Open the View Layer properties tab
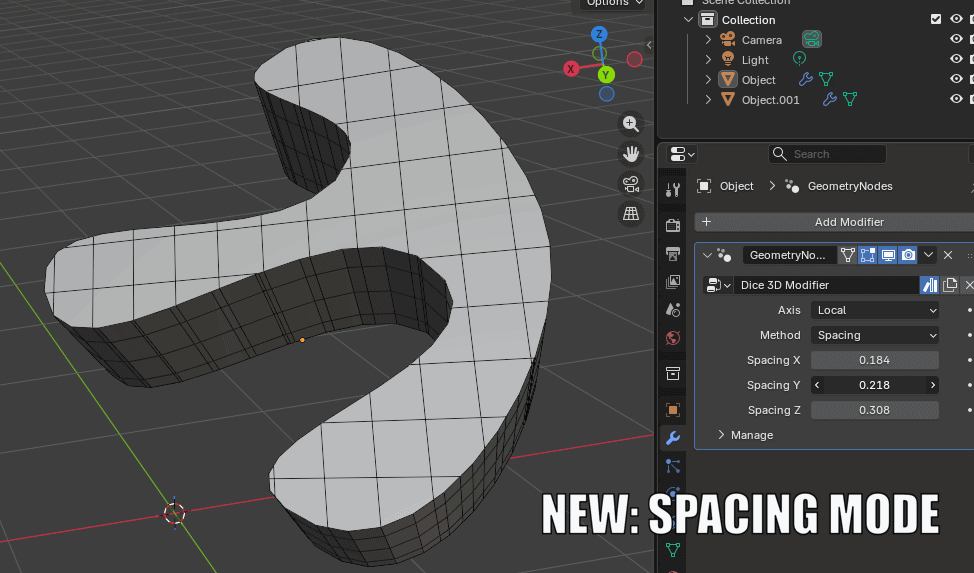The width and height of the screenshot is (974, 573). click(673, 282)
